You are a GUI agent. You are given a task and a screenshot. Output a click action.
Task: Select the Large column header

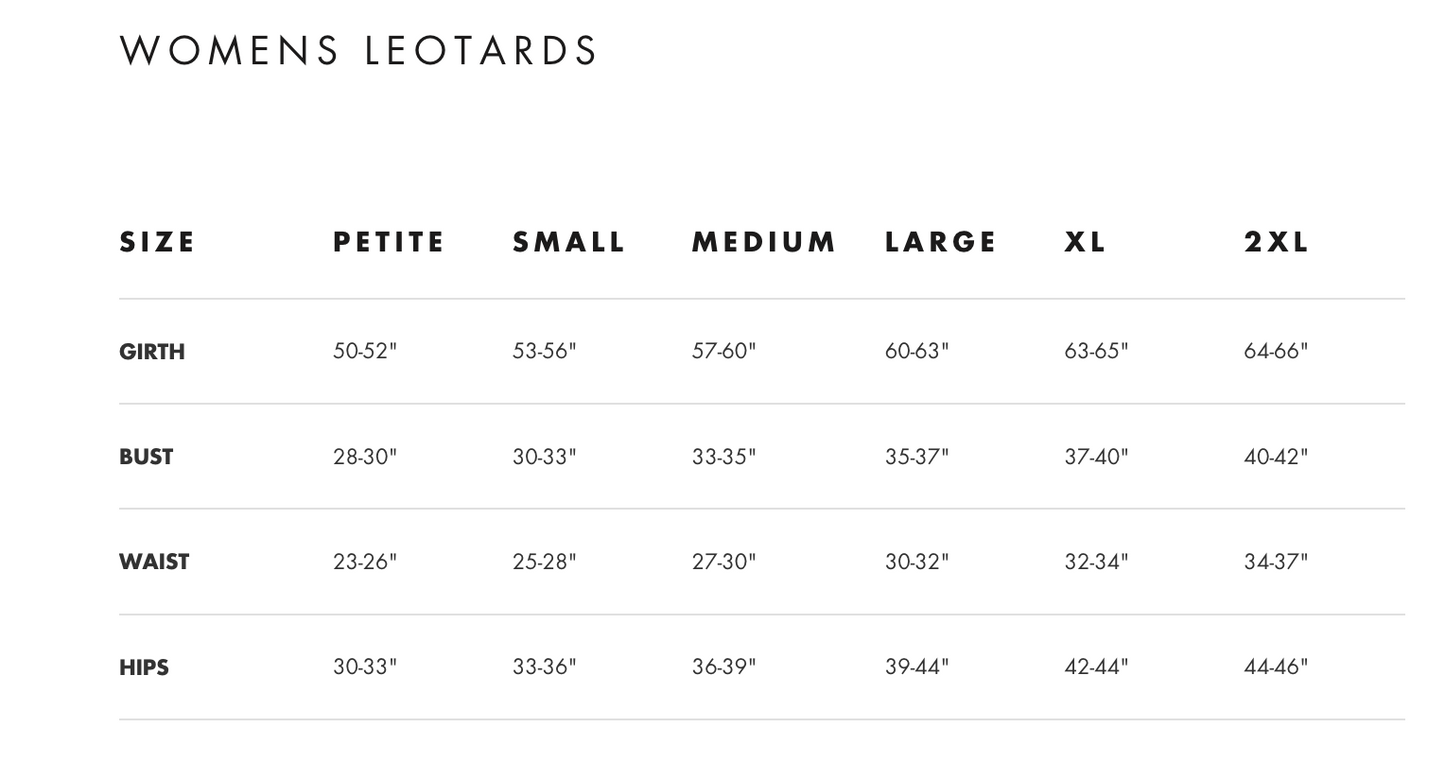point(941,242)
